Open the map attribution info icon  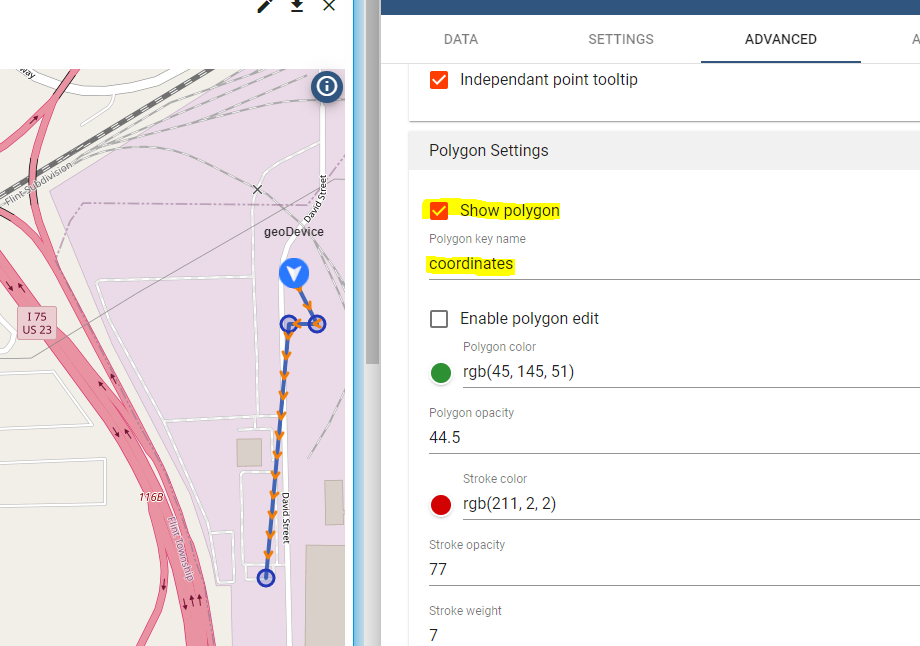327,87
